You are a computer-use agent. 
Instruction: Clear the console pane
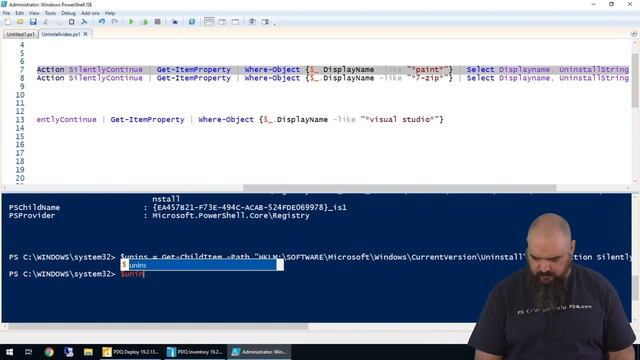tap(84, 22)
